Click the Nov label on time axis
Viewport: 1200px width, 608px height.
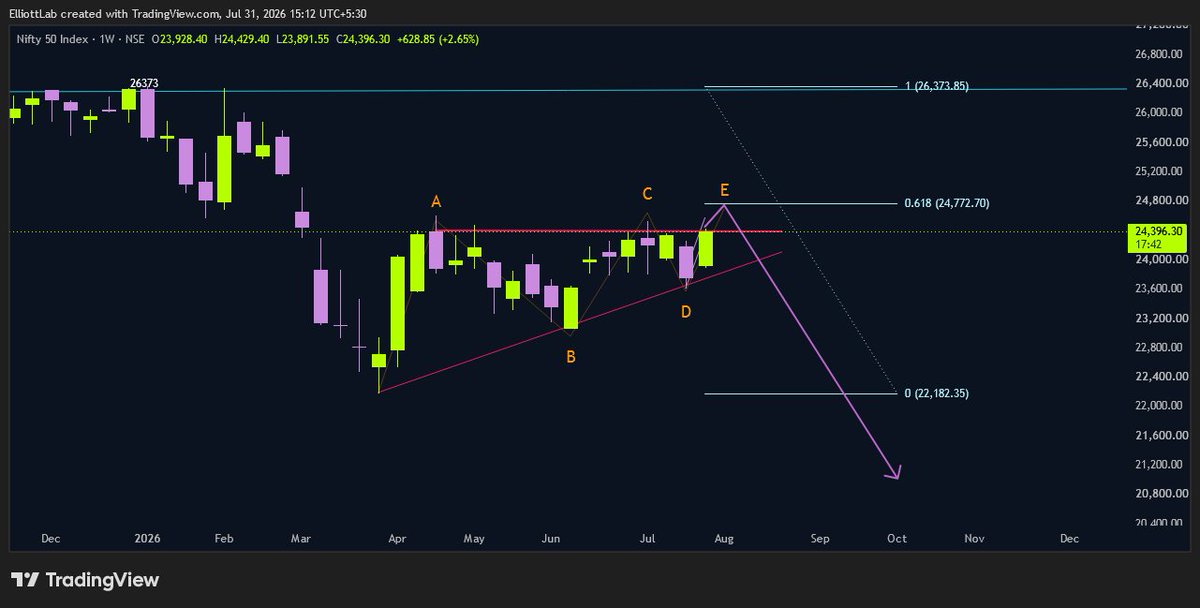974,538
